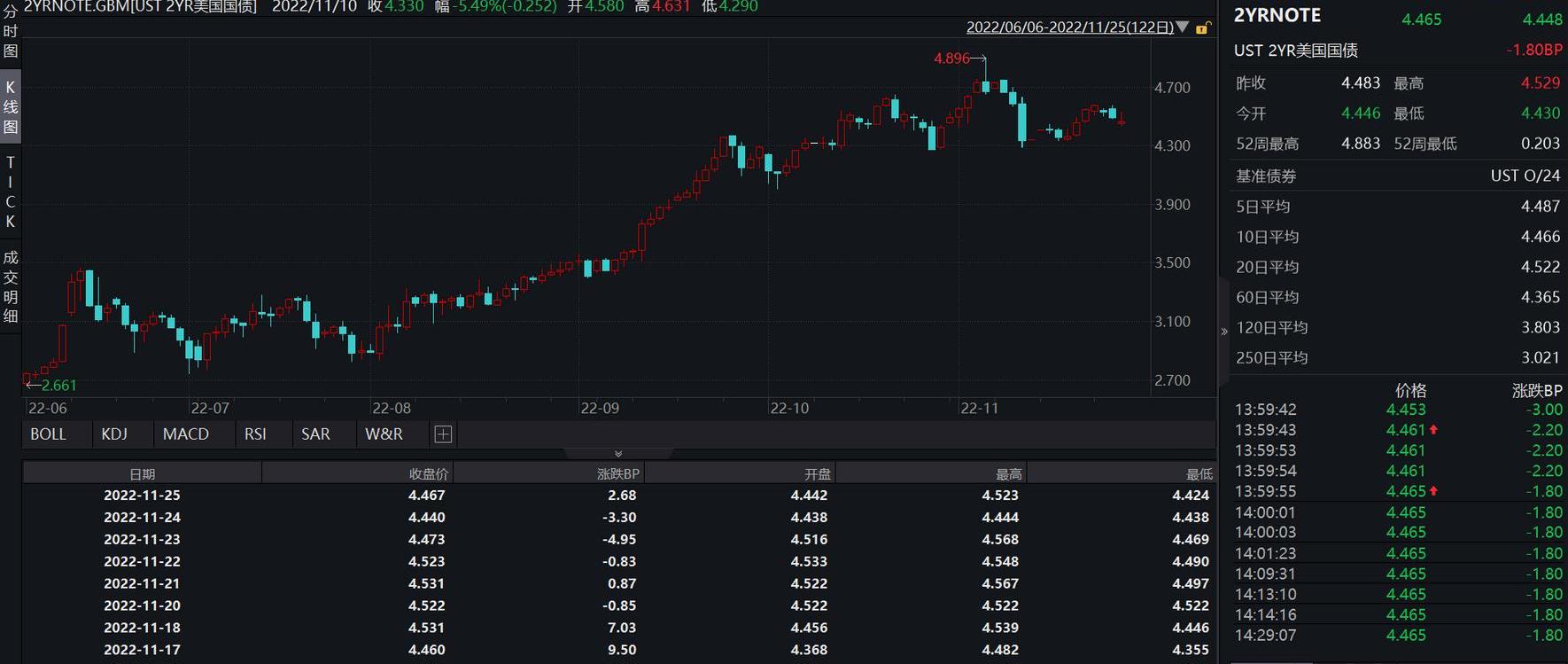Switch on the MACD indicator
This screenshot has height=664, width=1568.
click(186, 434)
